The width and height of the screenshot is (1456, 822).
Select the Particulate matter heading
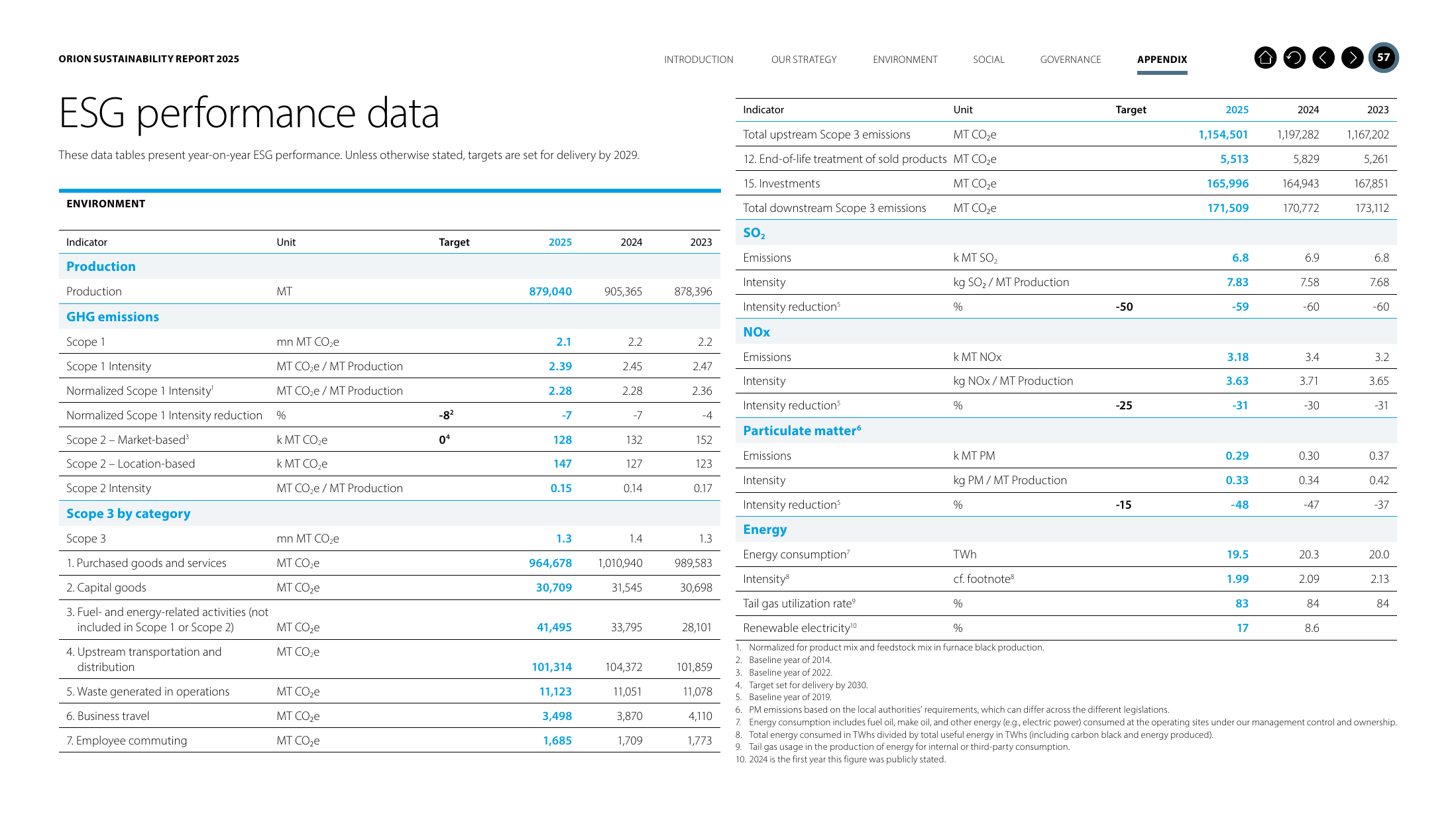(802, 431)
